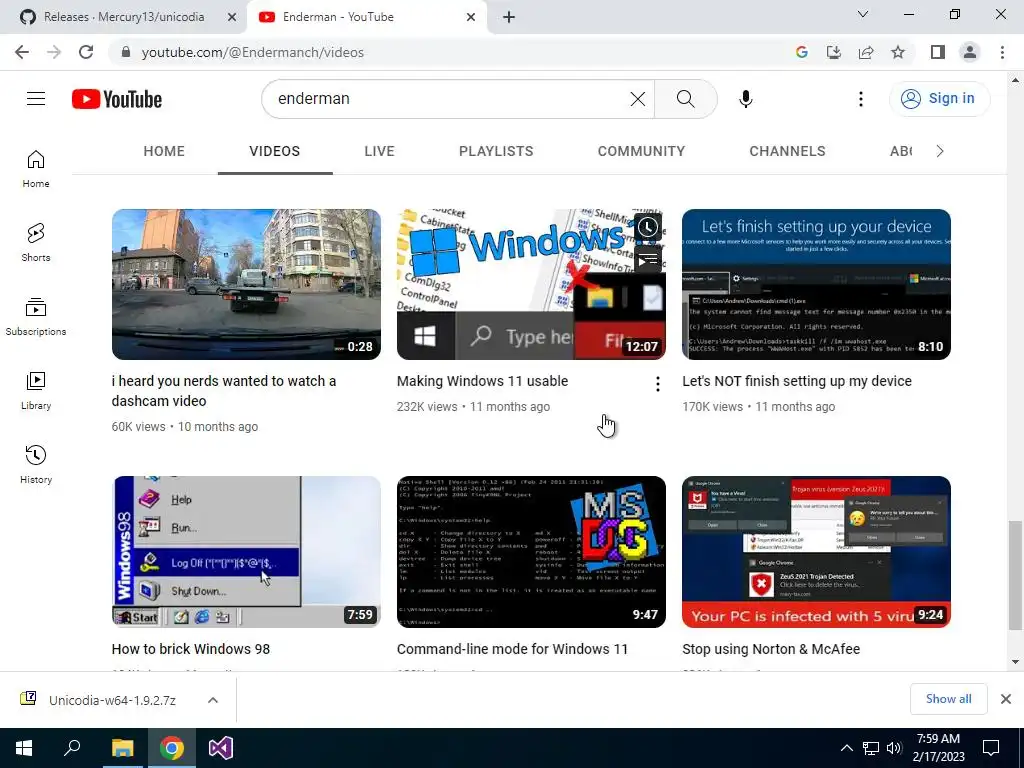Open Subscriptions in the left sidebar
Screen dimensions: 1024x768
(x=36, y=316)
